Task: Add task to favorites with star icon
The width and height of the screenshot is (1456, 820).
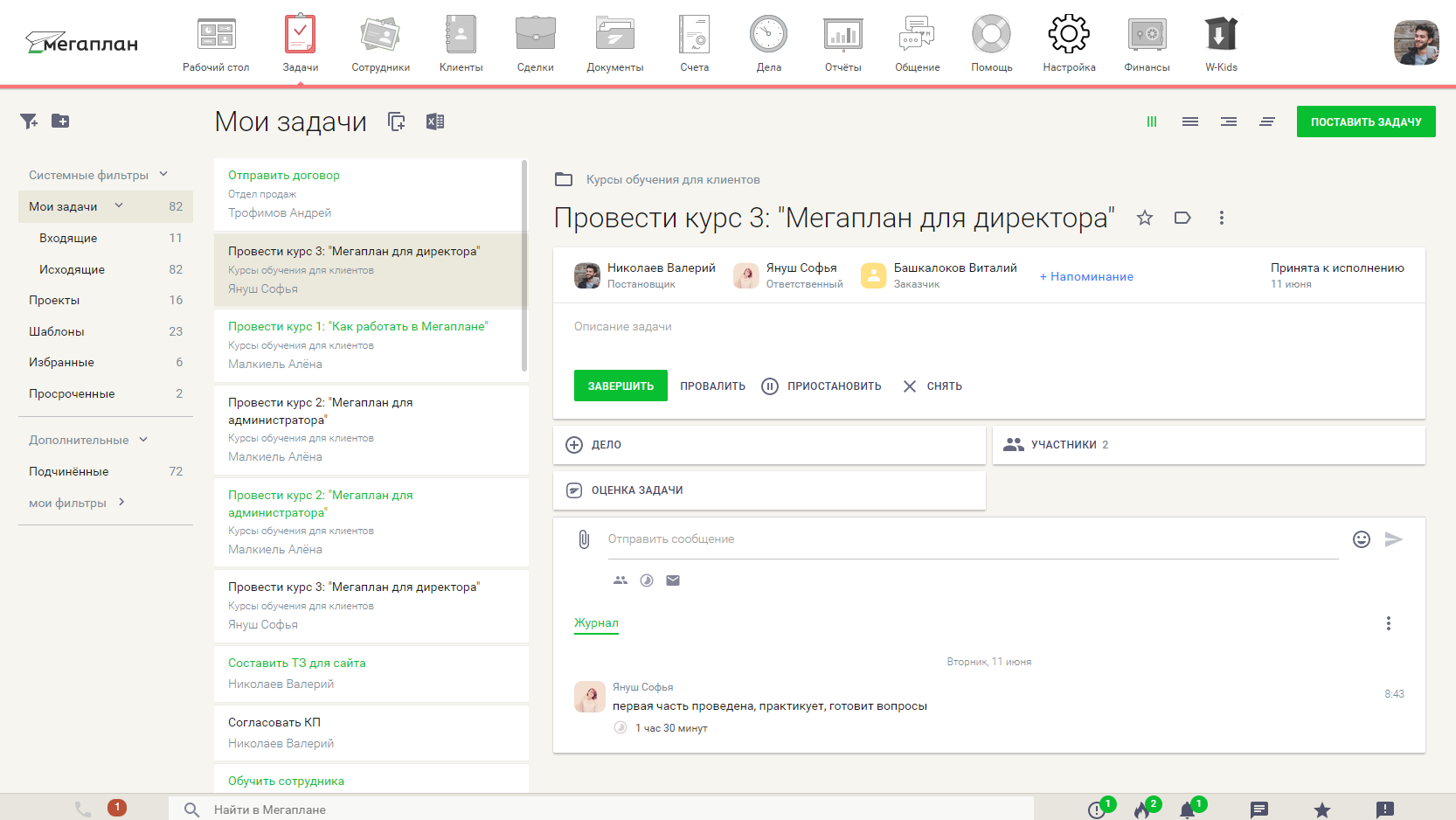Action: tap(1145, 218)
